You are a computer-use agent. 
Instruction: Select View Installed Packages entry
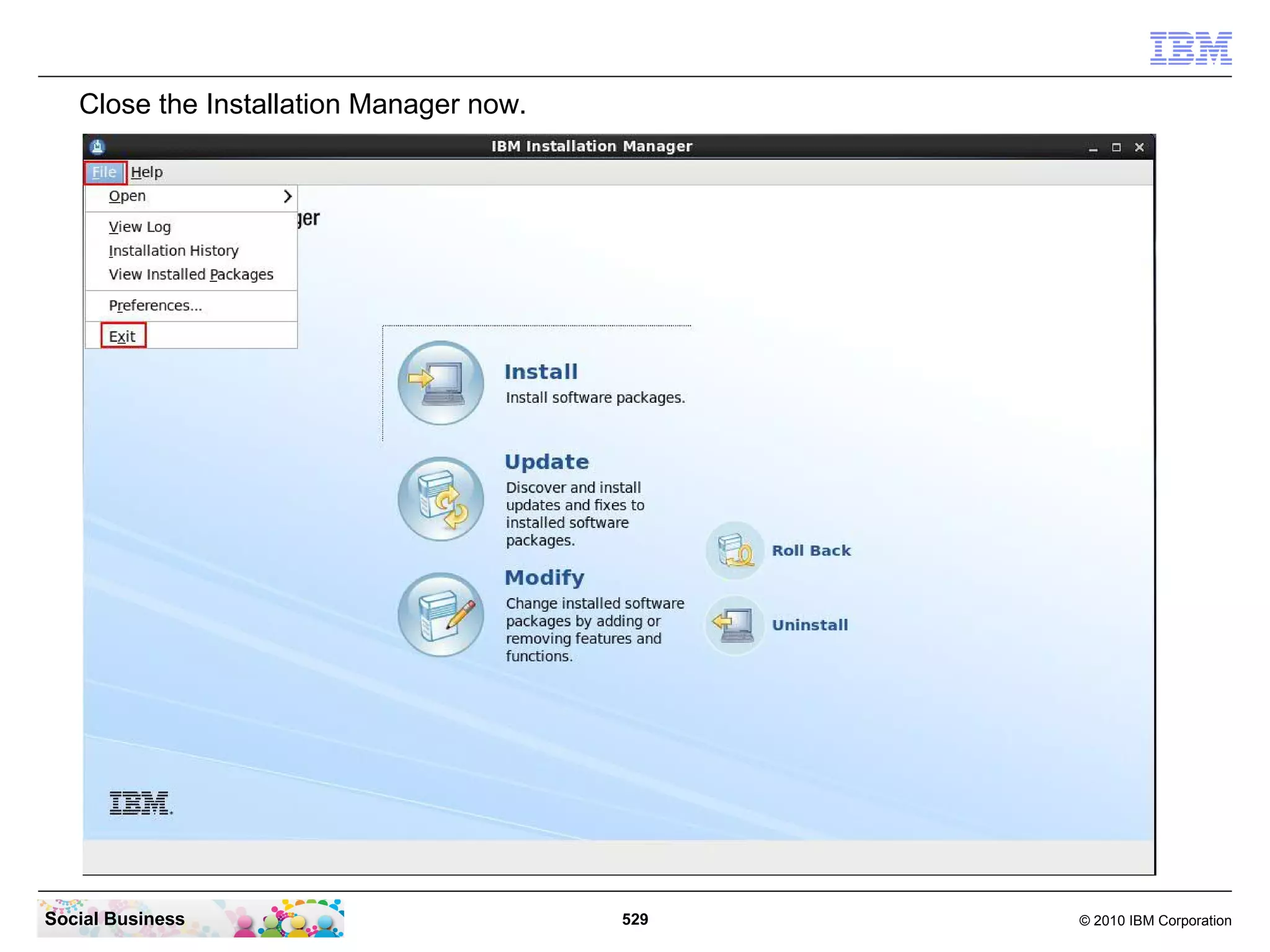point(191,275)
